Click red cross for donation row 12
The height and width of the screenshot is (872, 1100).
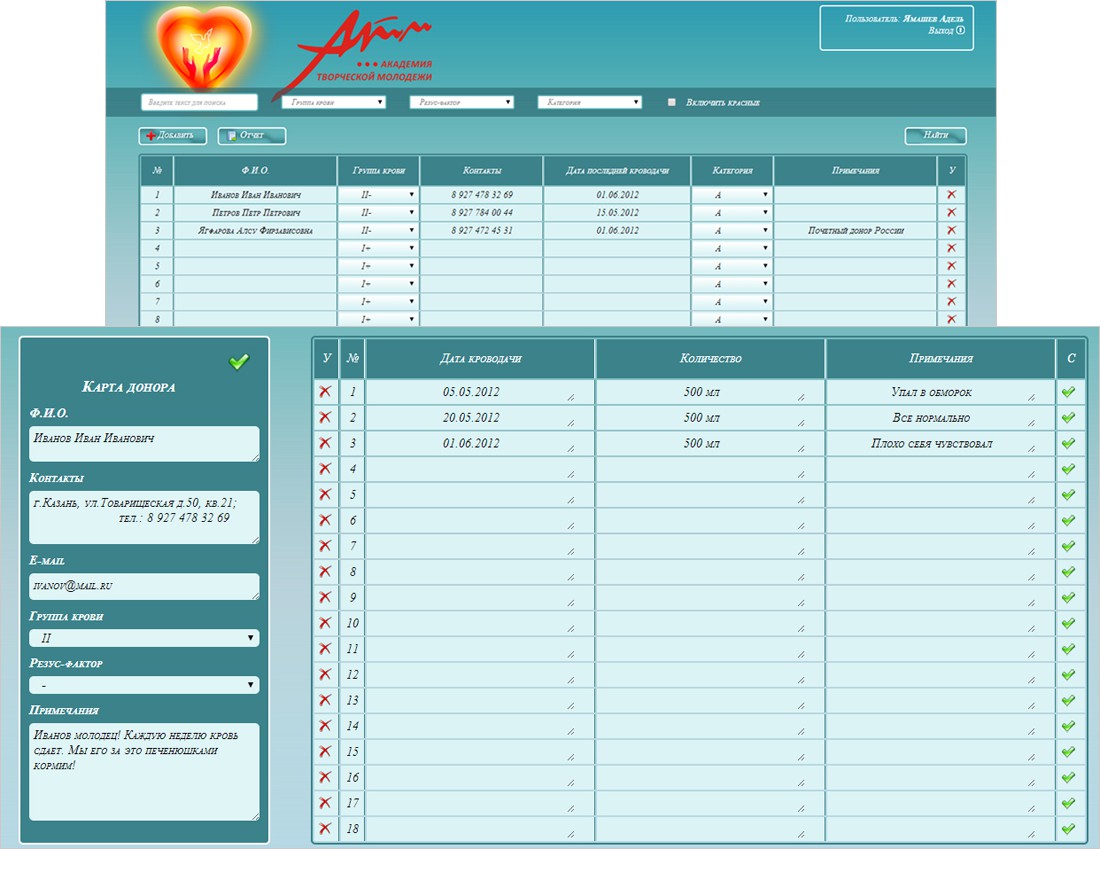click(325, 674)
